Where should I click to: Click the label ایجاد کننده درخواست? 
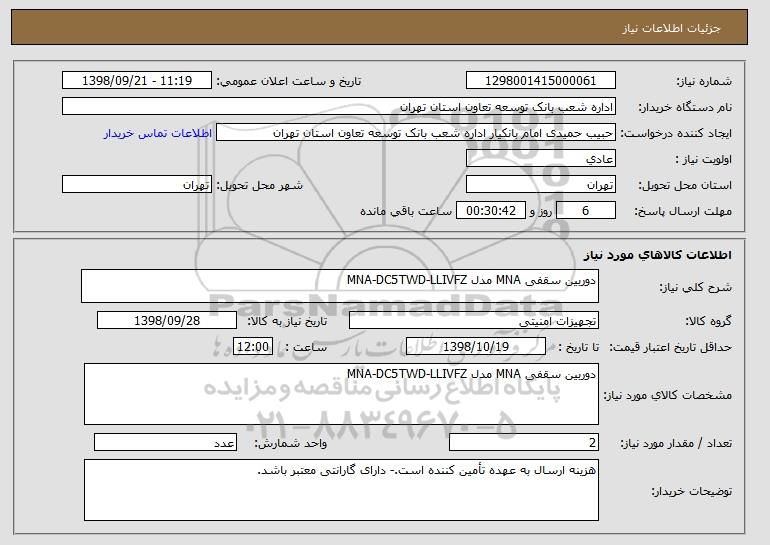pos(676,133)
